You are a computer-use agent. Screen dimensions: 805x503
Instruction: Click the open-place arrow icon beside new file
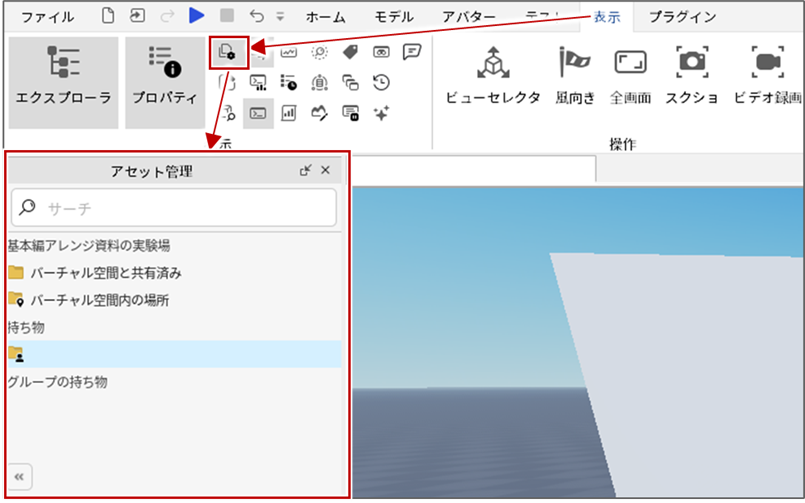pyautogui.click(x=137, y=16)
